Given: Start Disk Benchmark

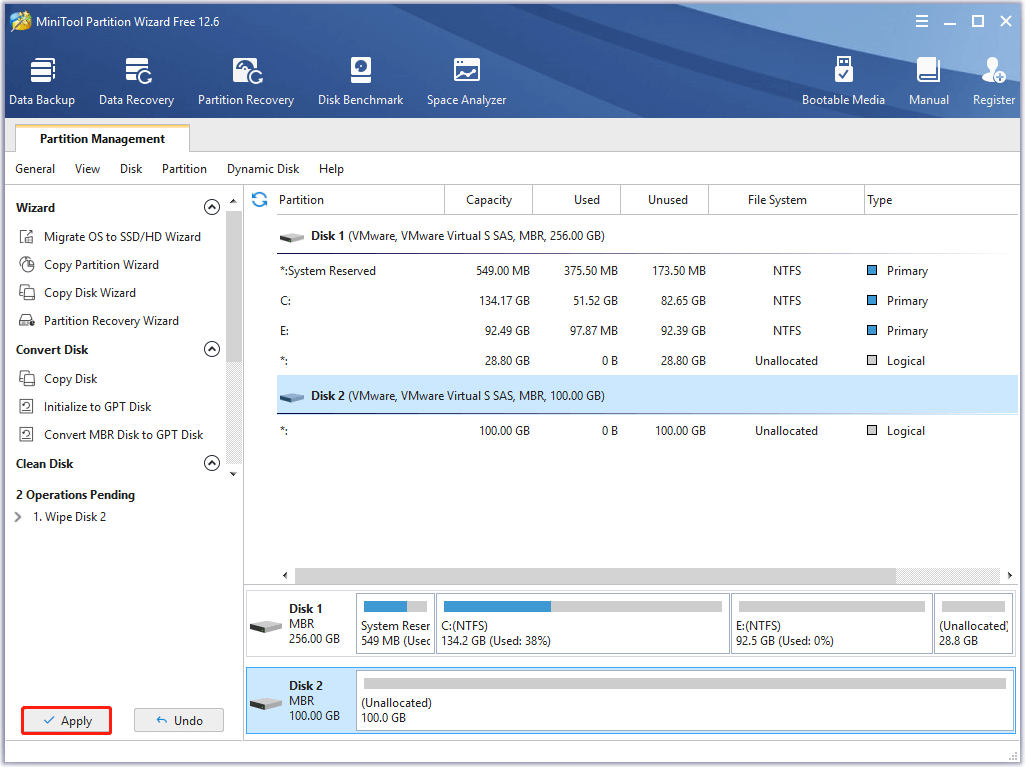Looking at the screenshot, I should (361, 82).
